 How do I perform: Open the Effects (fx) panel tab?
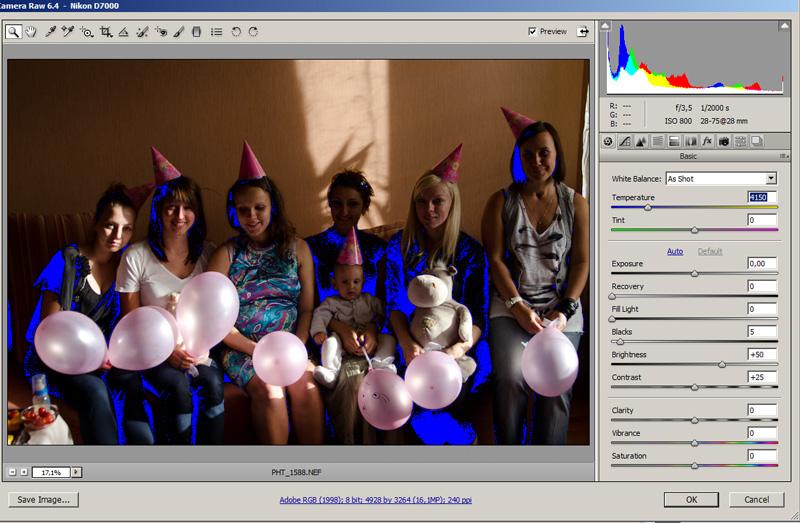707,141
